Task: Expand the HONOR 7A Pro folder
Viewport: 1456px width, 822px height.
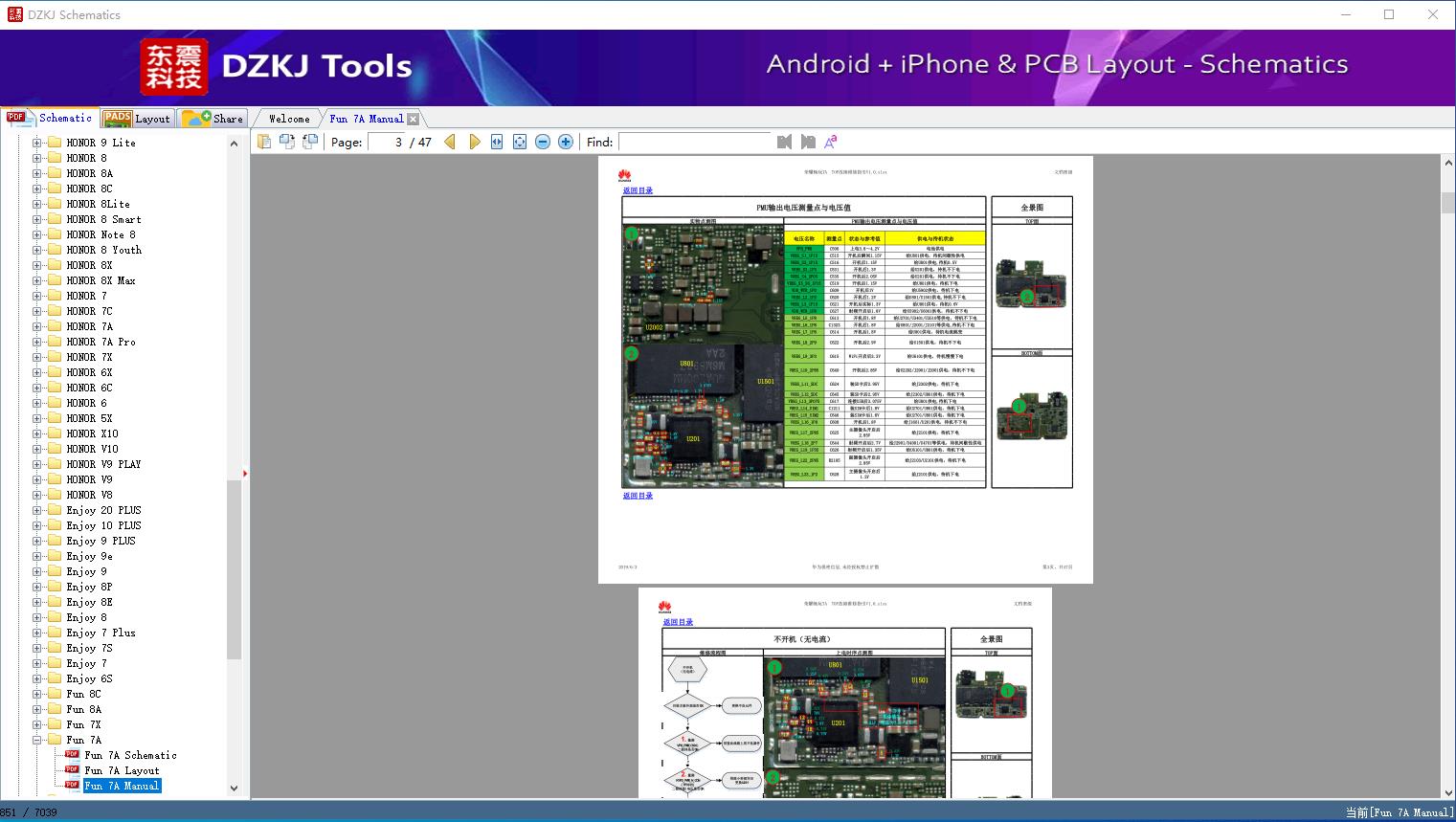Action: coord(37,342)
